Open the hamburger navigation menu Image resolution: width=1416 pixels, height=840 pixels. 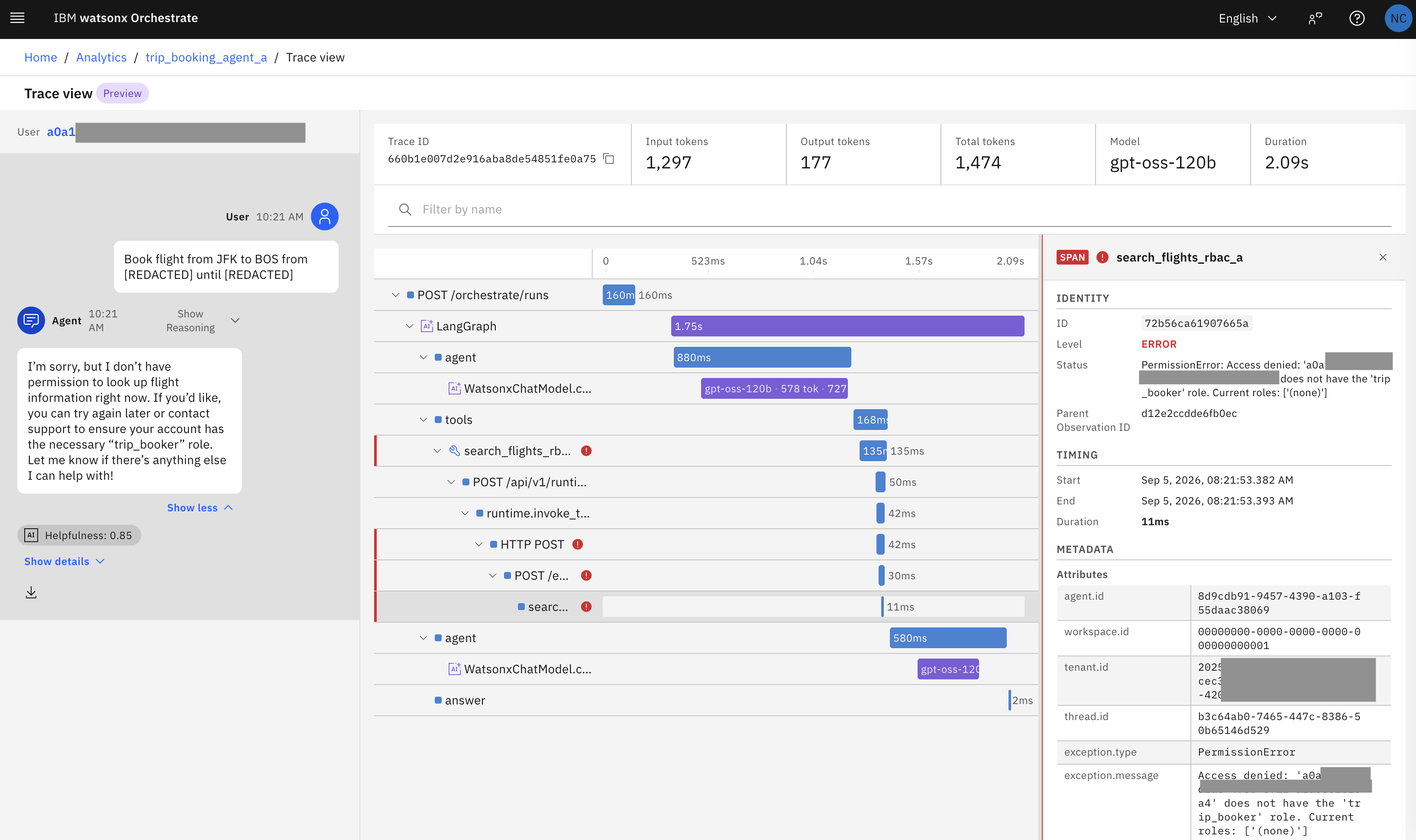18,18
